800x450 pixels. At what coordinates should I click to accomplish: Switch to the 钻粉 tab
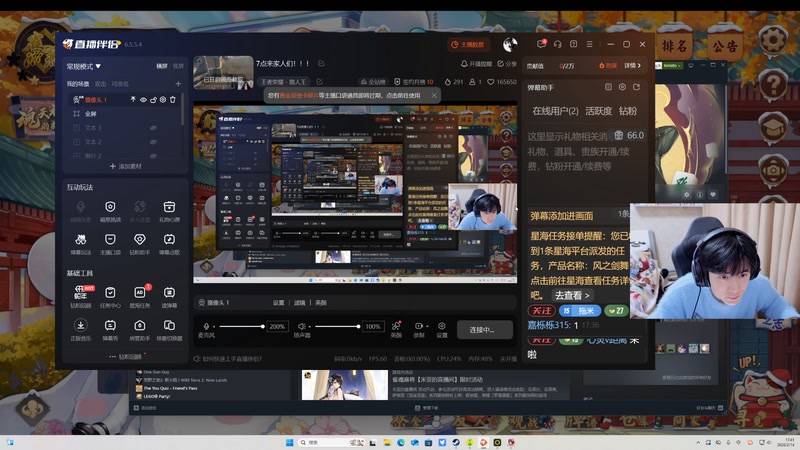[627, 111]
